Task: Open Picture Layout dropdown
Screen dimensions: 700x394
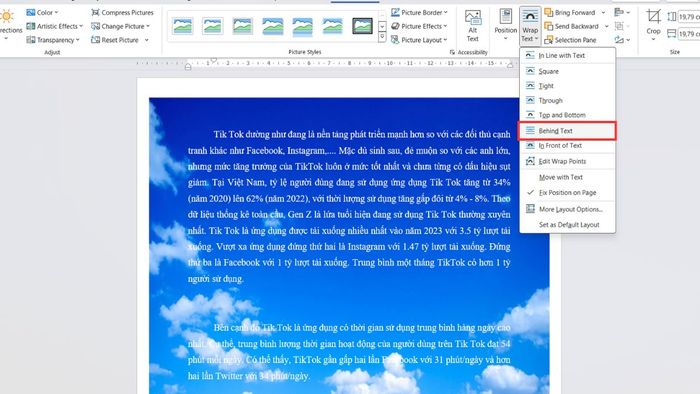Action: (x=419, y=40)
